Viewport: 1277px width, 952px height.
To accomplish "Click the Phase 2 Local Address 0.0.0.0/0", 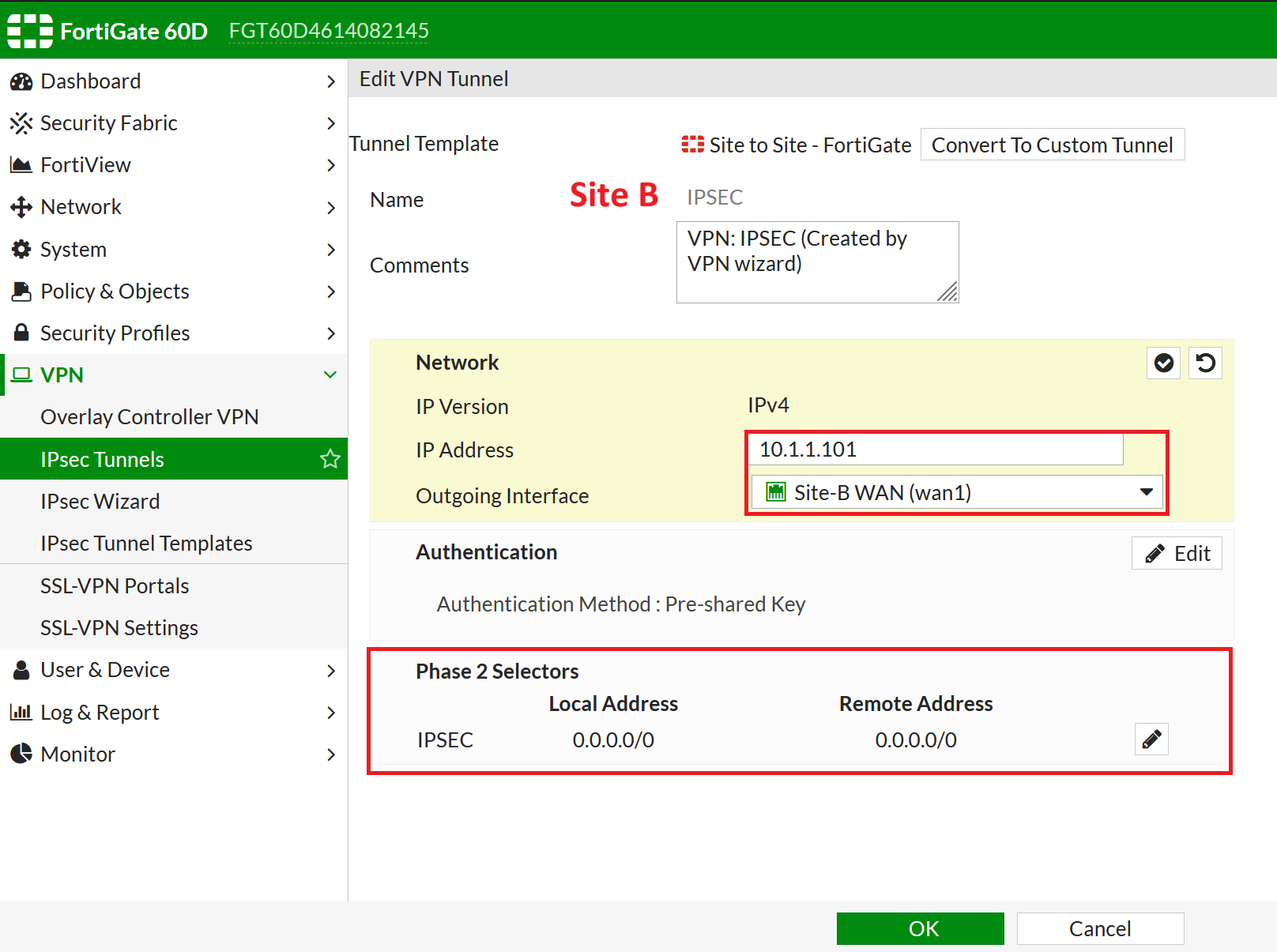I will tap(613, 740).
